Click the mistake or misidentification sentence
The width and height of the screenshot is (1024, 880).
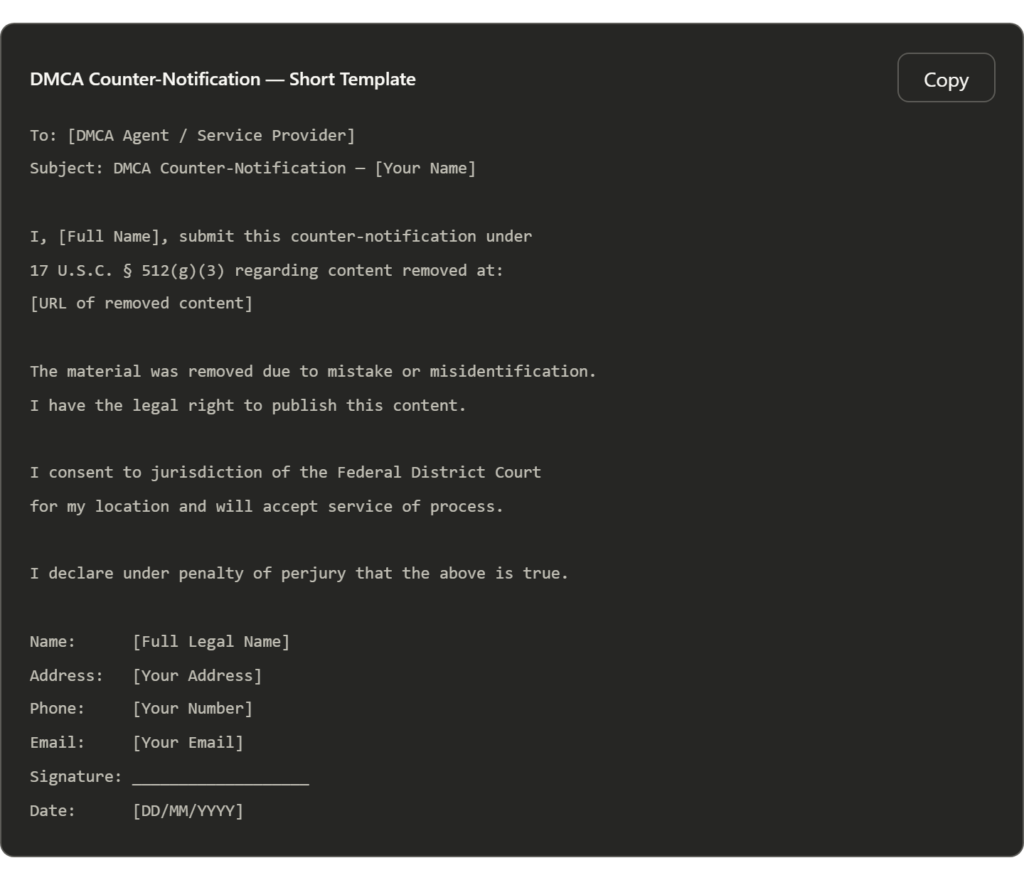tap(312, 371)
